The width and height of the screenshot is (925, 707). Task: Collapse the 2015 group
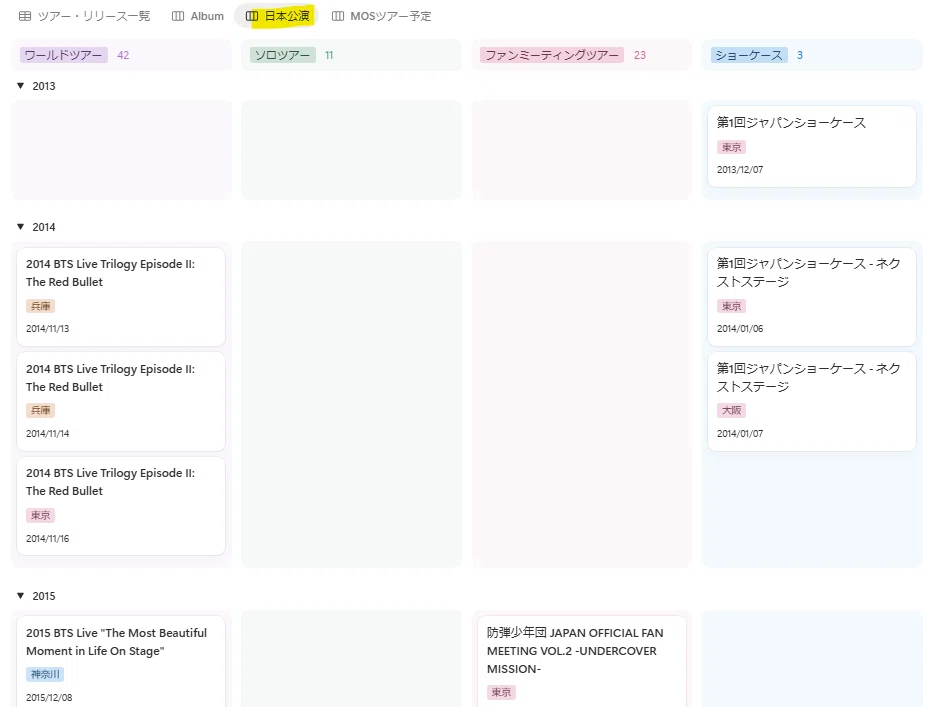pyautogui.click(x=21, y=595)
